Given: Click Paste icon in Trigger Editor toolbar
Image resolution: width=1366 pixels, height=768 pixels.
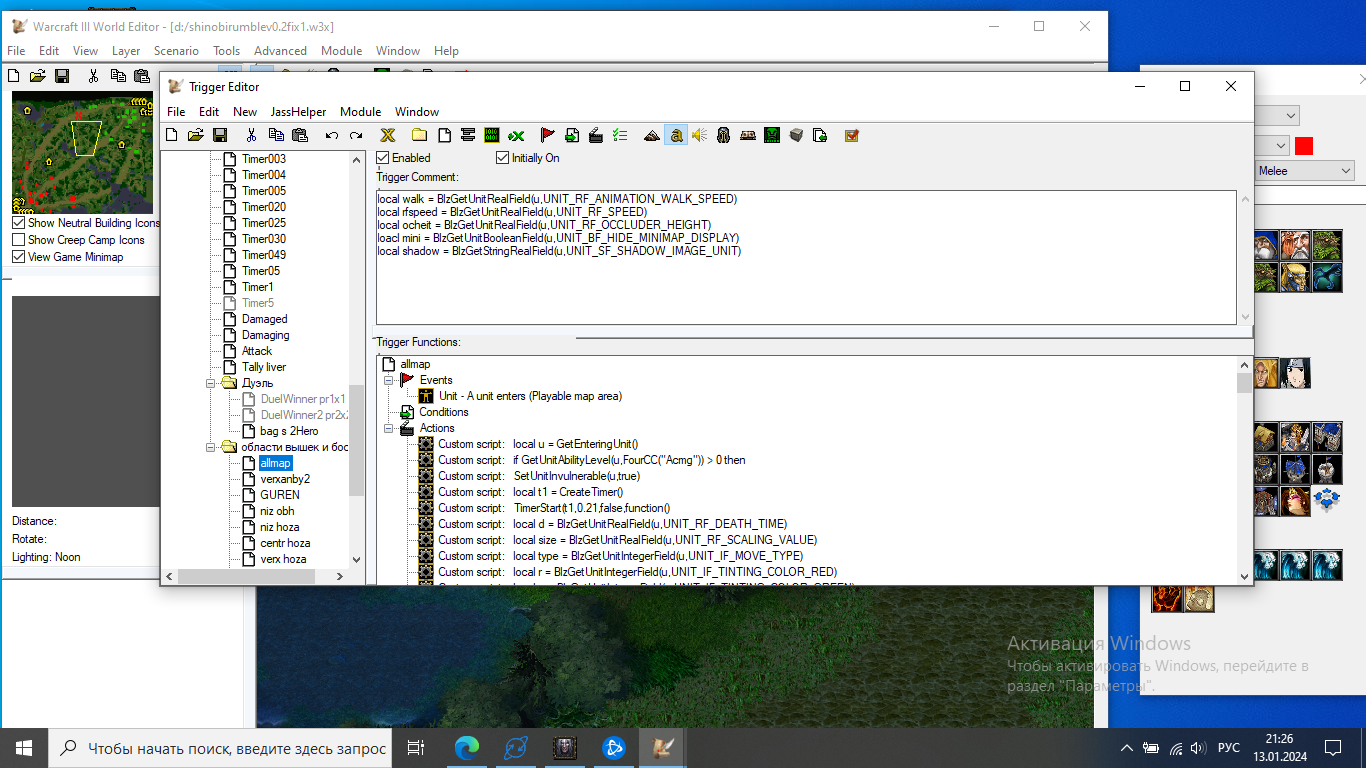Looking at the screenshot, I should (300, 136).
